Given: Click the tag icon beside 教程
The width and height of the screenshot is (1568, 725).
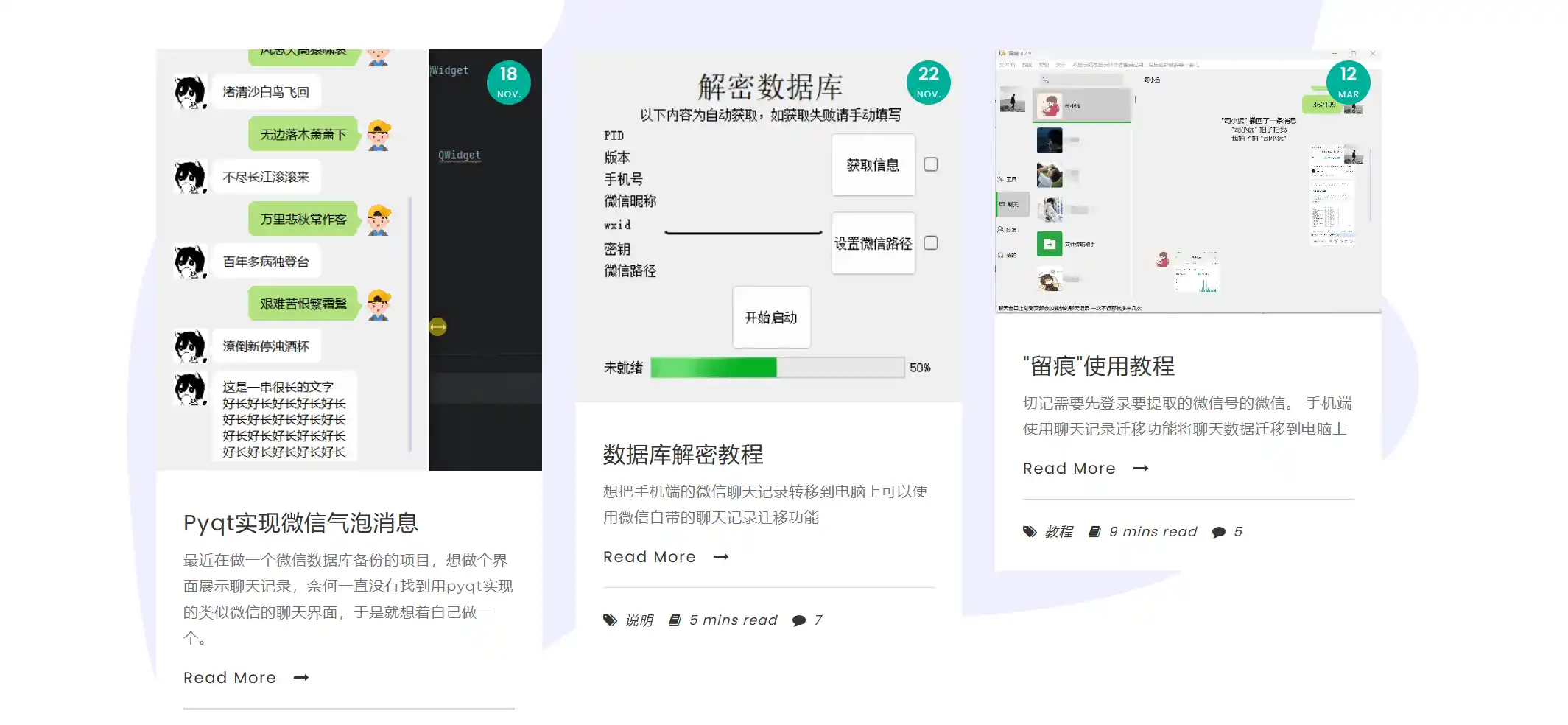Looking at the screenshot, I should [1030, 532].
